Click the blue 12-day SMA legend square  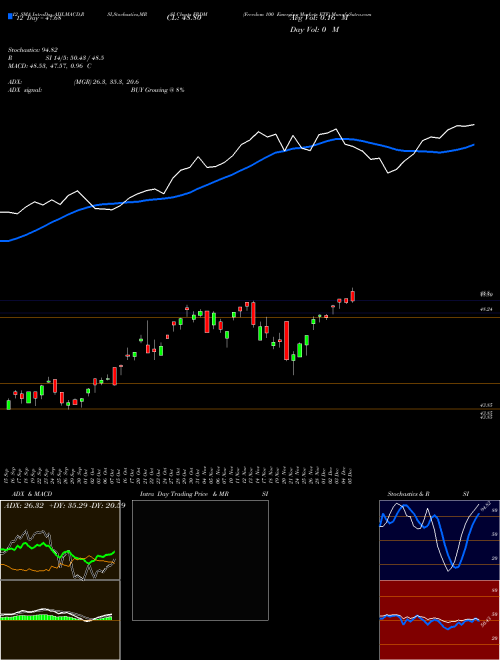pyautogui.click(x=10, y=16)
